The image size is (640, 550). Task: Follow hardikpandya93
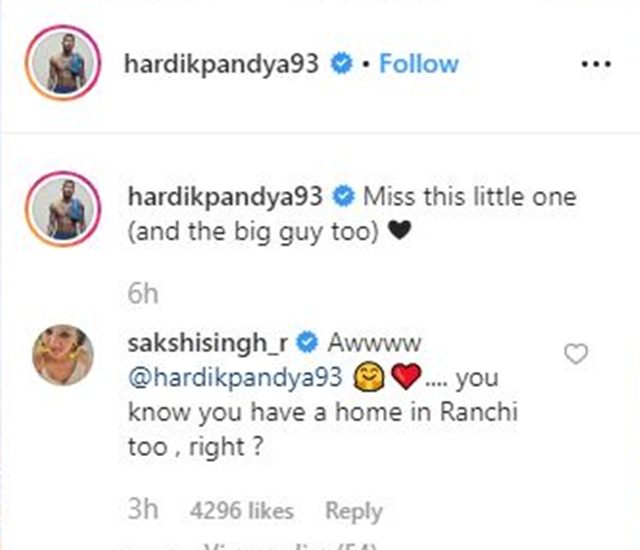pyautogui.click(x=419, y=64)
